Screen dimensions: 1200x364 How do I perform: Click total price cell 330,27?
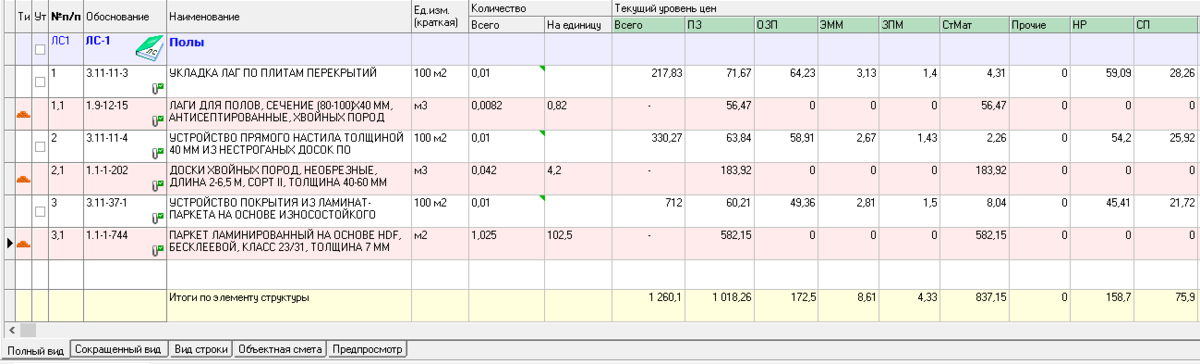point(648,146)
